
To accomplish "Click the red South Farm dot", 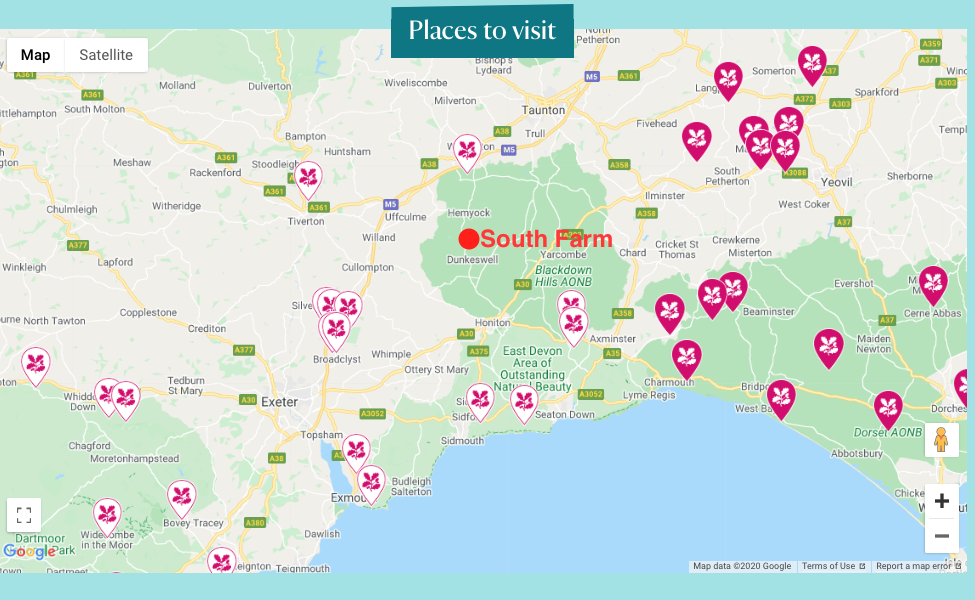I will [469, 239].
